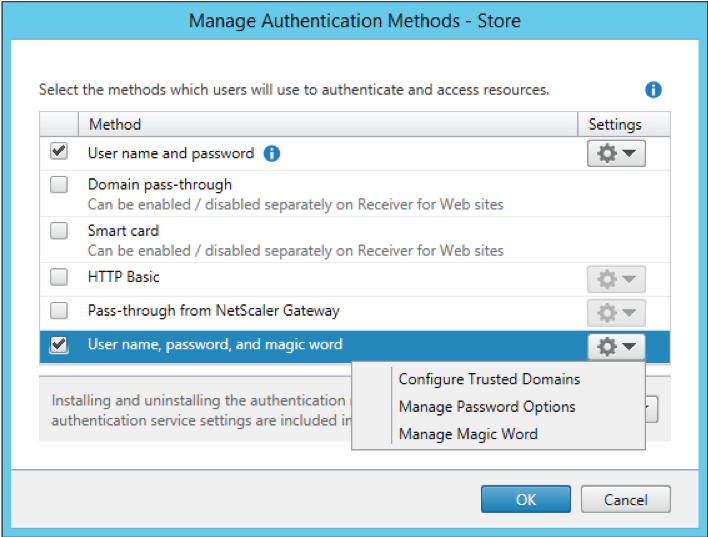This screenshot has height=537, width=708.
Task: Expand the partially hidden dropdown behind the menu
Action: (x=652, y=407)
